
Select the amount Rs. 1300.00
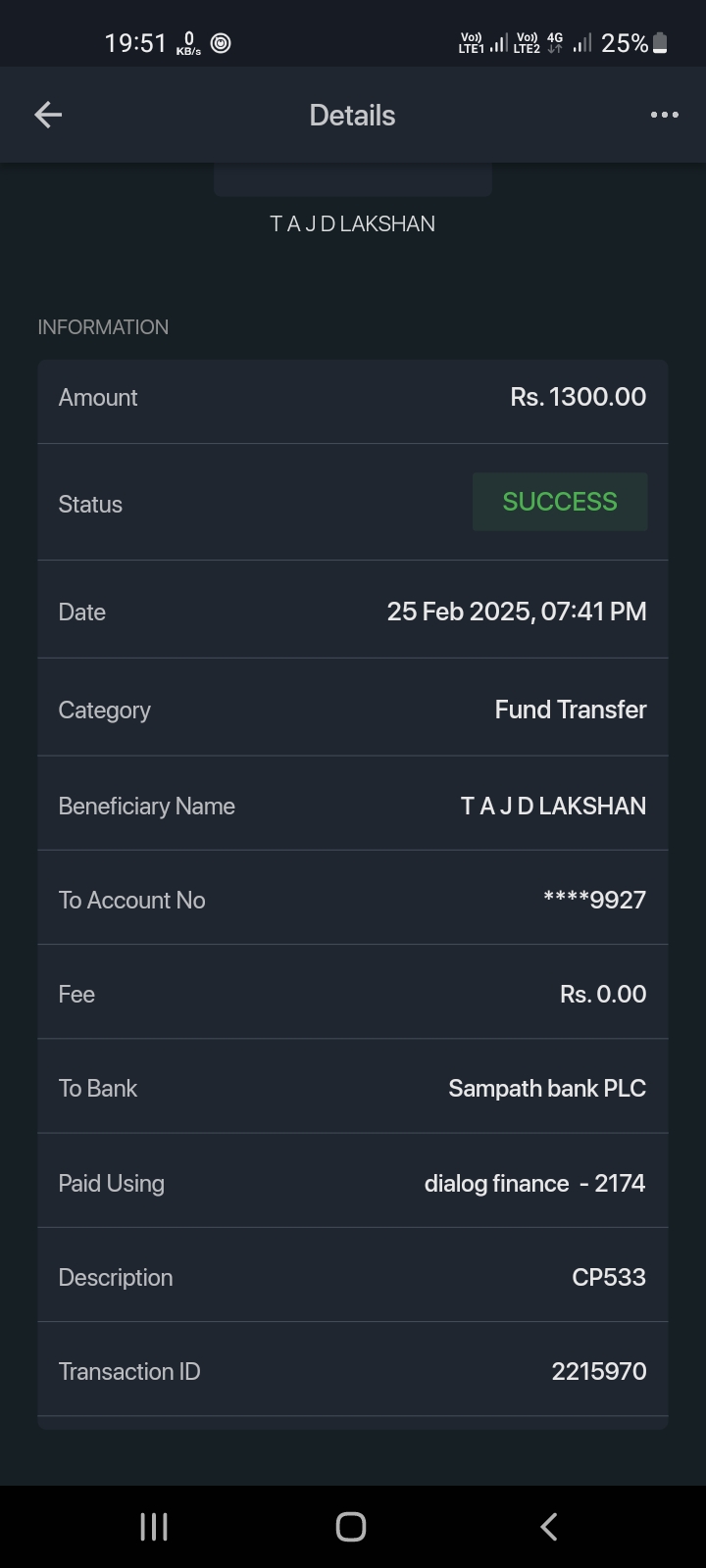pyautogui.click(x=578, y=397)
